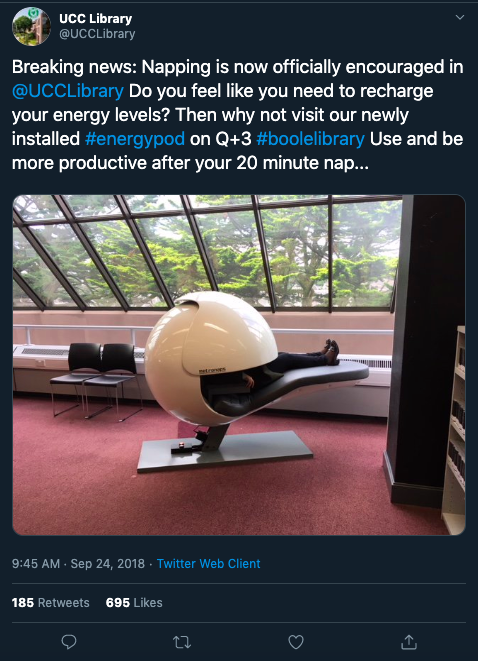
Task: Enlarge the energy pod photo
Action: tap(239, 365)
